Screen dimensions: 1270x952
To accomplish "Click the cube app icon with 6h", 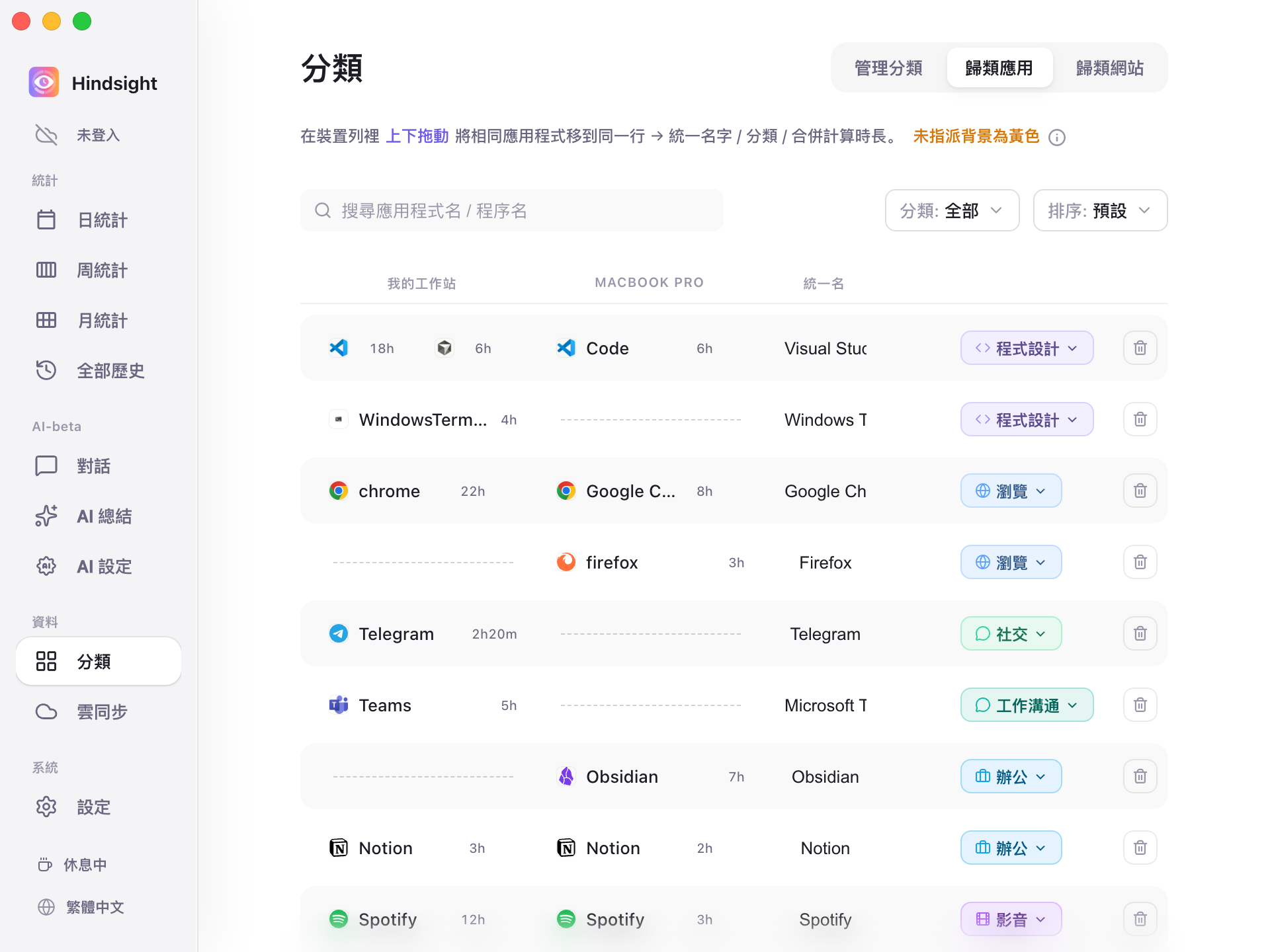I will [444, 348].
